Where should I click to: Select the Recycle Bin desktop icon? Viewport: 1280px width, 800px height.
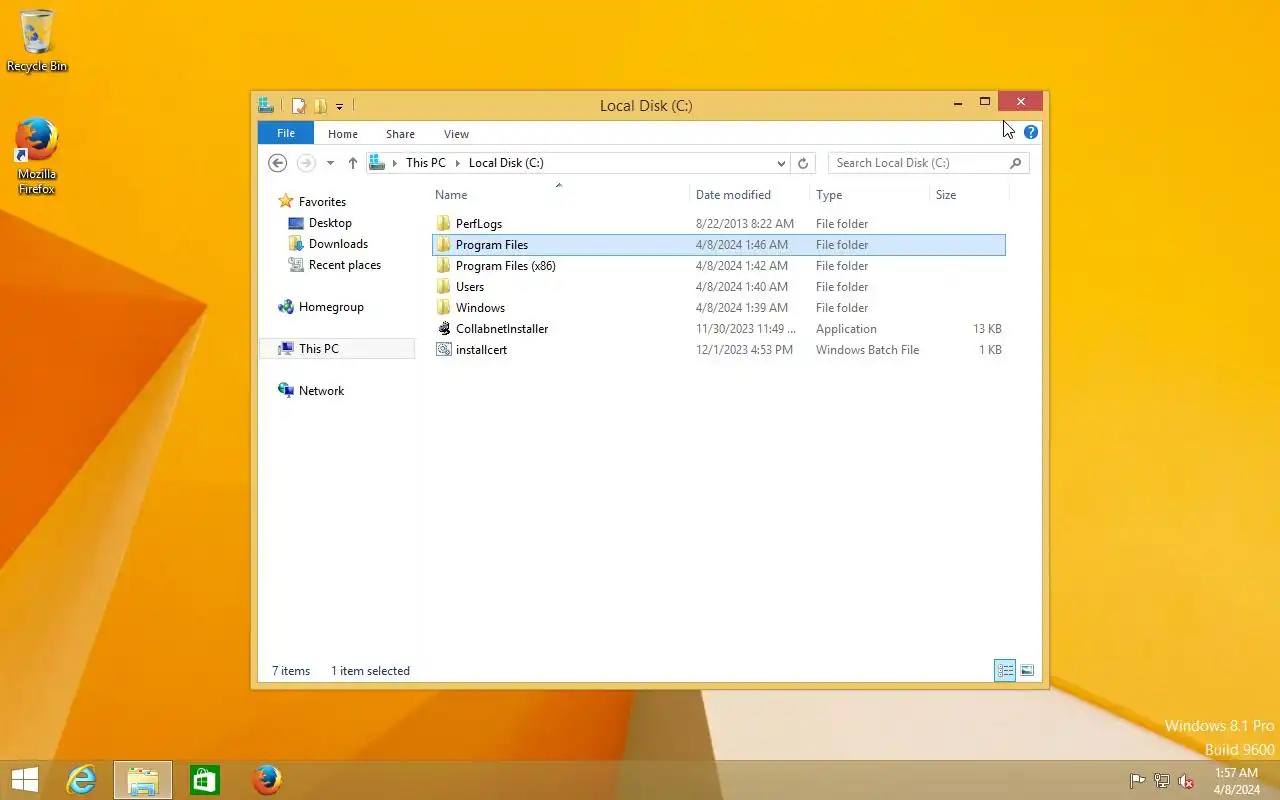point(37,41)
